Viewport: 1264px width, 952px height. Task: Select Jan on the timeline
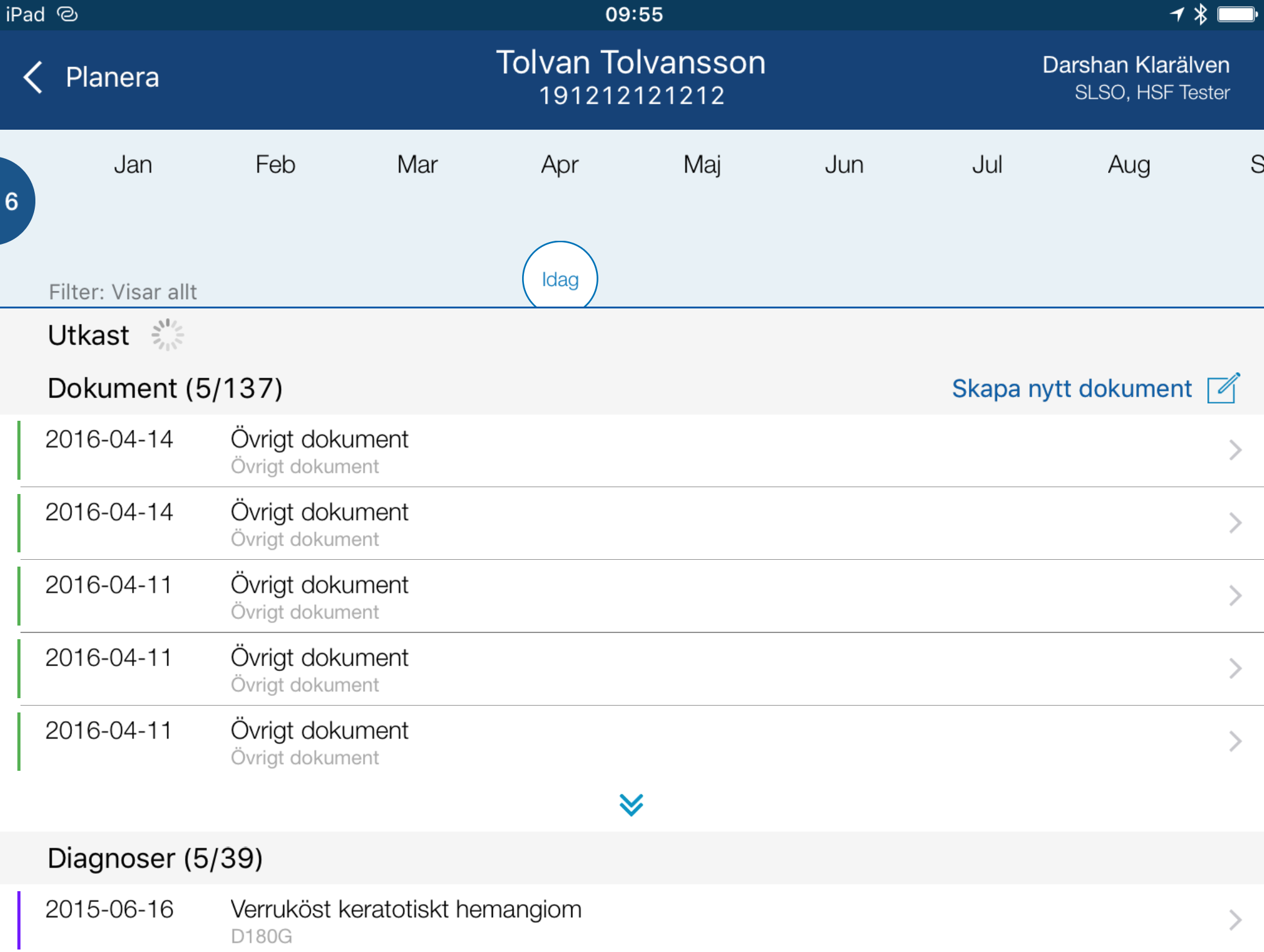tap(133, 164)
